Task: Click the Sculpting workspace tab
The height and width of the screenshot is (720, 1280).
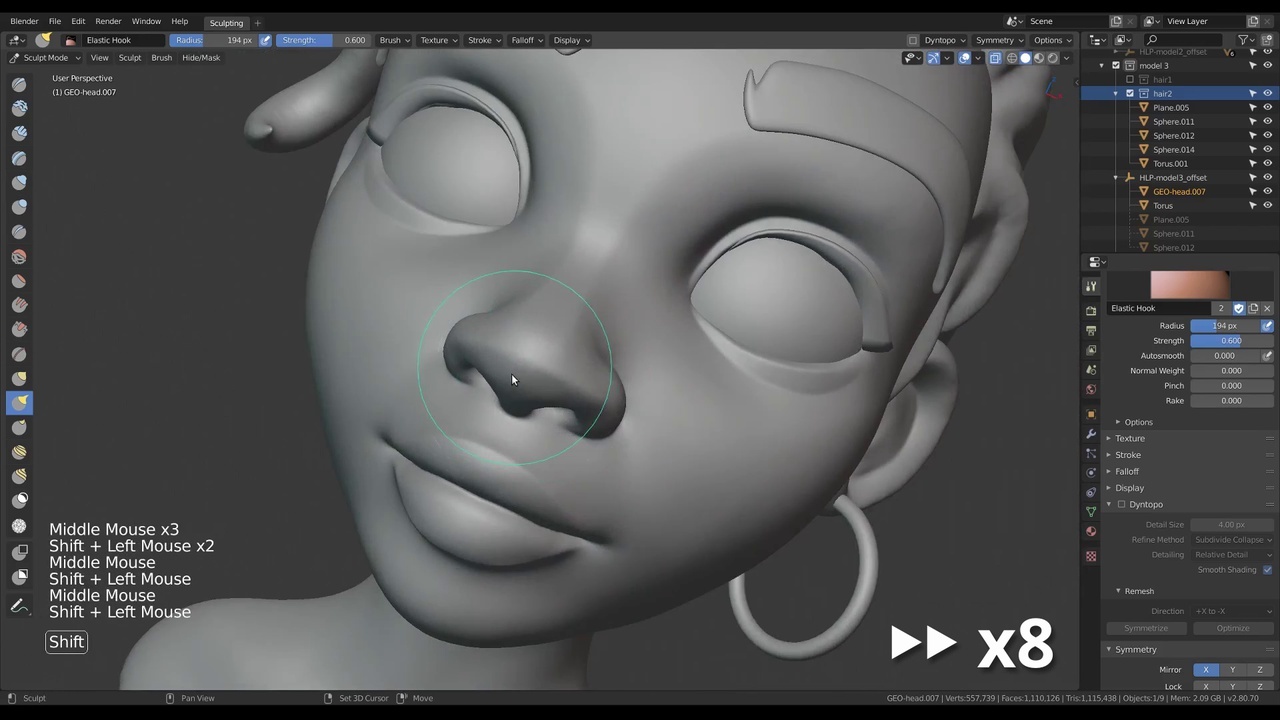Action: [x=226, y=22]
